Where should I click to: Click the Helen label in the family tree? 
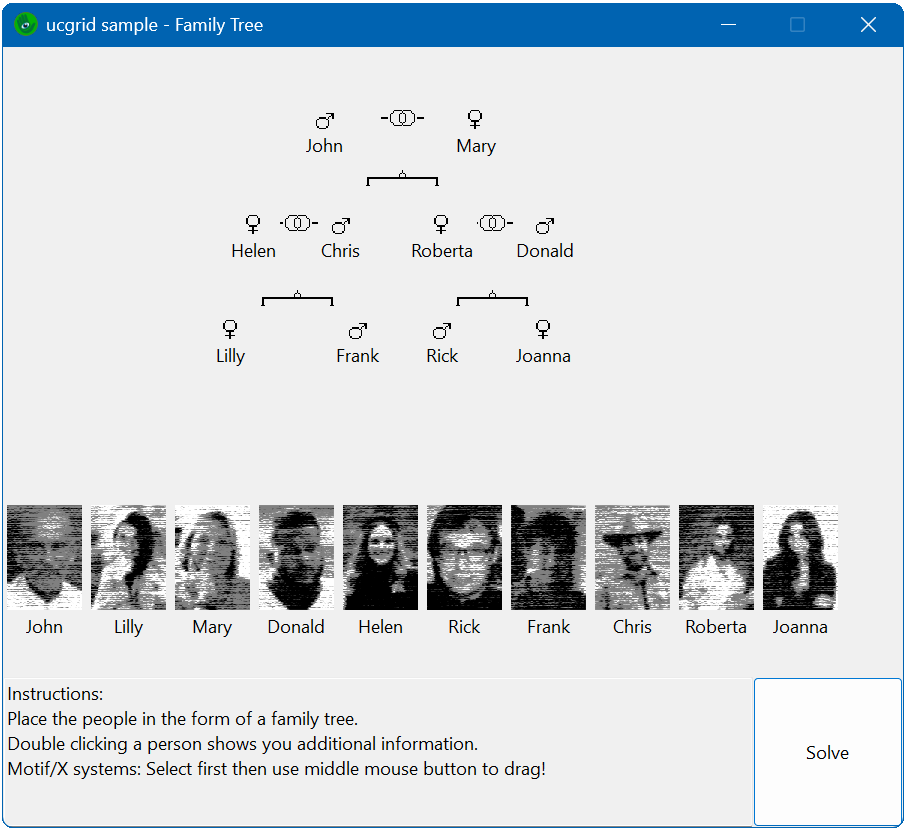pos(253,251)
